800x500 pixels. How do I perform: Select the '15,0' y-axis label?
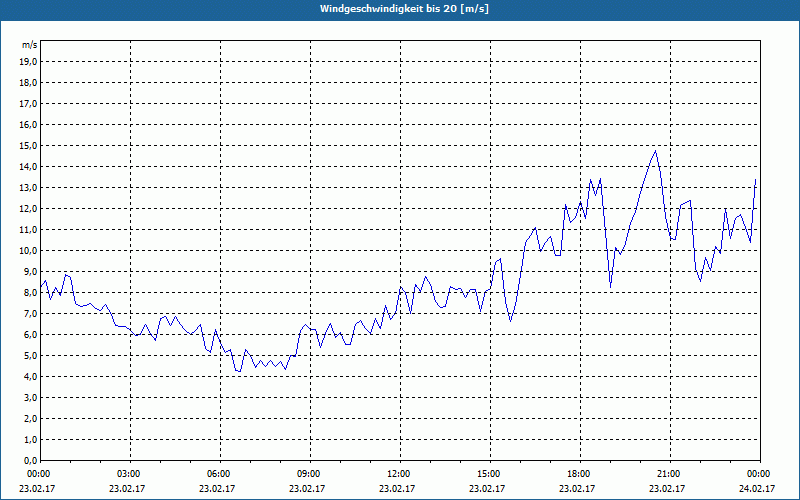[29, 145]
